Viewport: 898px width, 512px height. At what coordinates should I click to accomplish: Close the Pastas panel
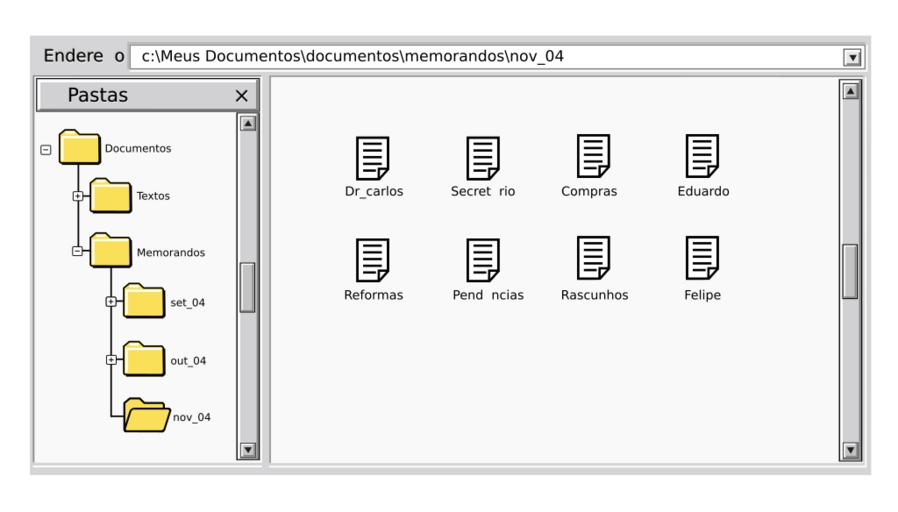coord(240,96)
